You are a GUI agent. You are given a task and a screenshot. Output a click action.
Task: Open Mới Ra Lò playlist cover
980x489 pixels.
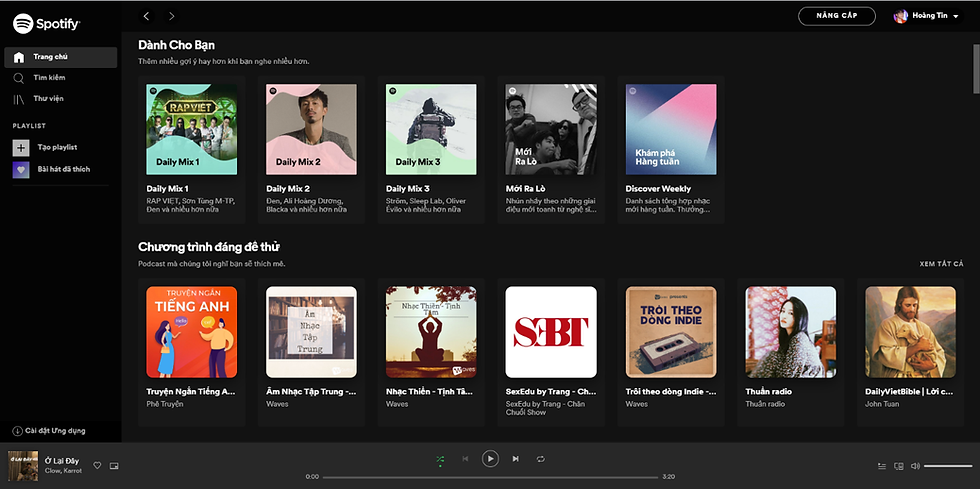click(551, 129)
